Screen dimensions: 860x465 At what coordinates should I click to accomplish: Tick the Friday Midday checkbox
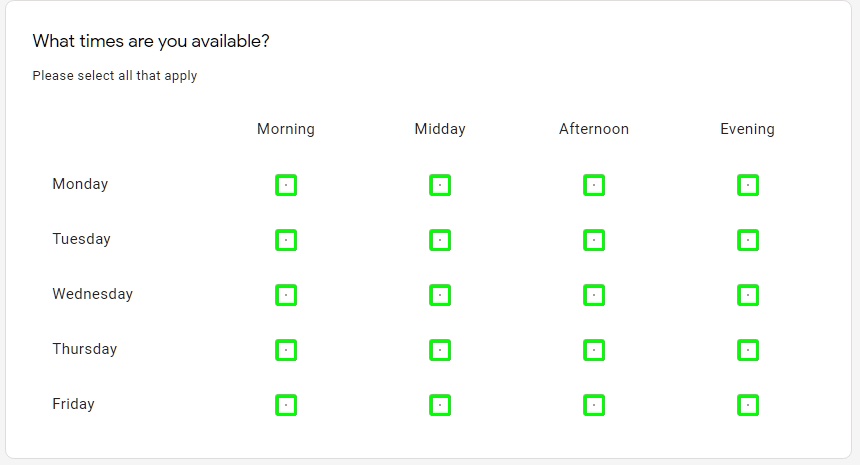click(x=440, y=405)
